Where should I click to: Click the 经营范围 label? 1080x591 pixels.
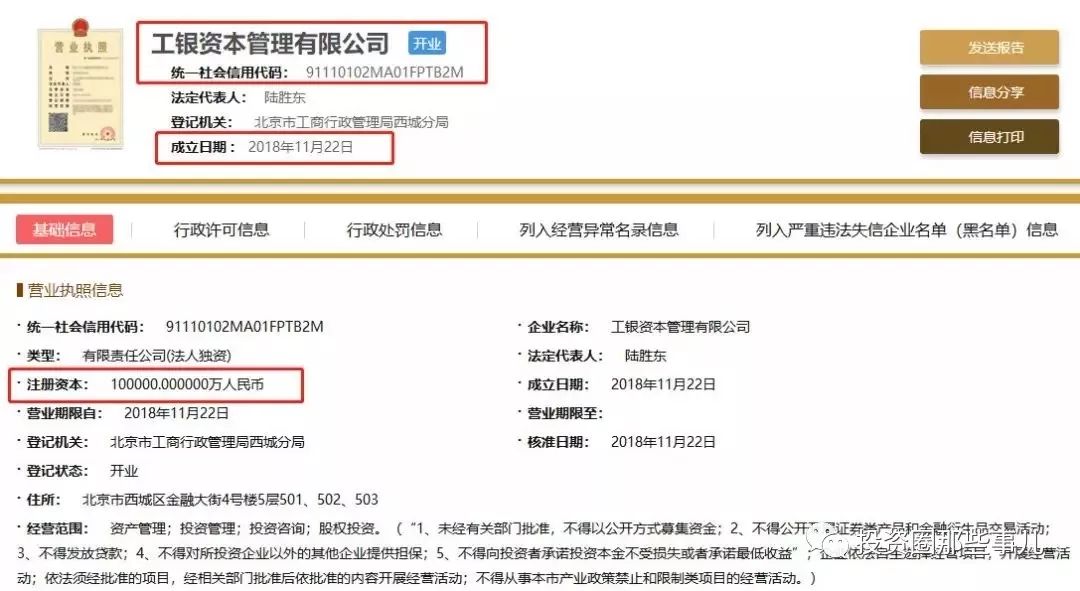(58, 528)
